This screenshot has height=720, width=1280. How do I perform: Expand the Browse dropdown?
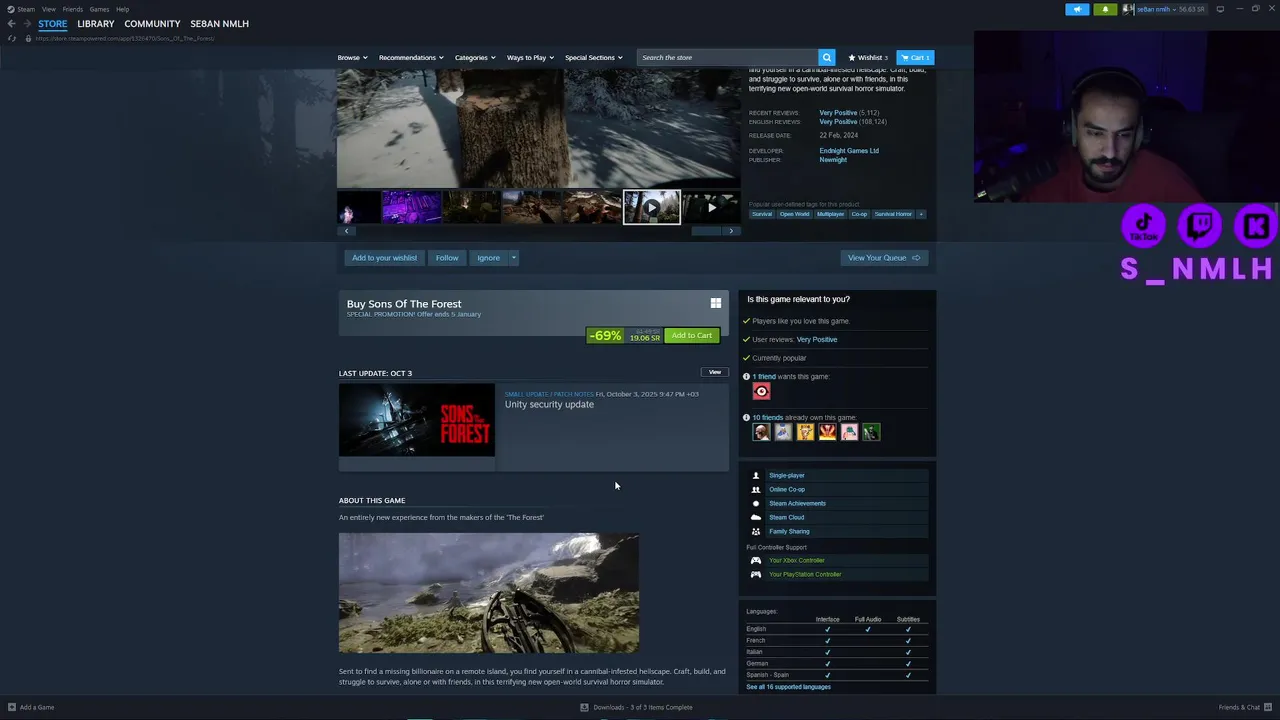(x=352, y=57)
